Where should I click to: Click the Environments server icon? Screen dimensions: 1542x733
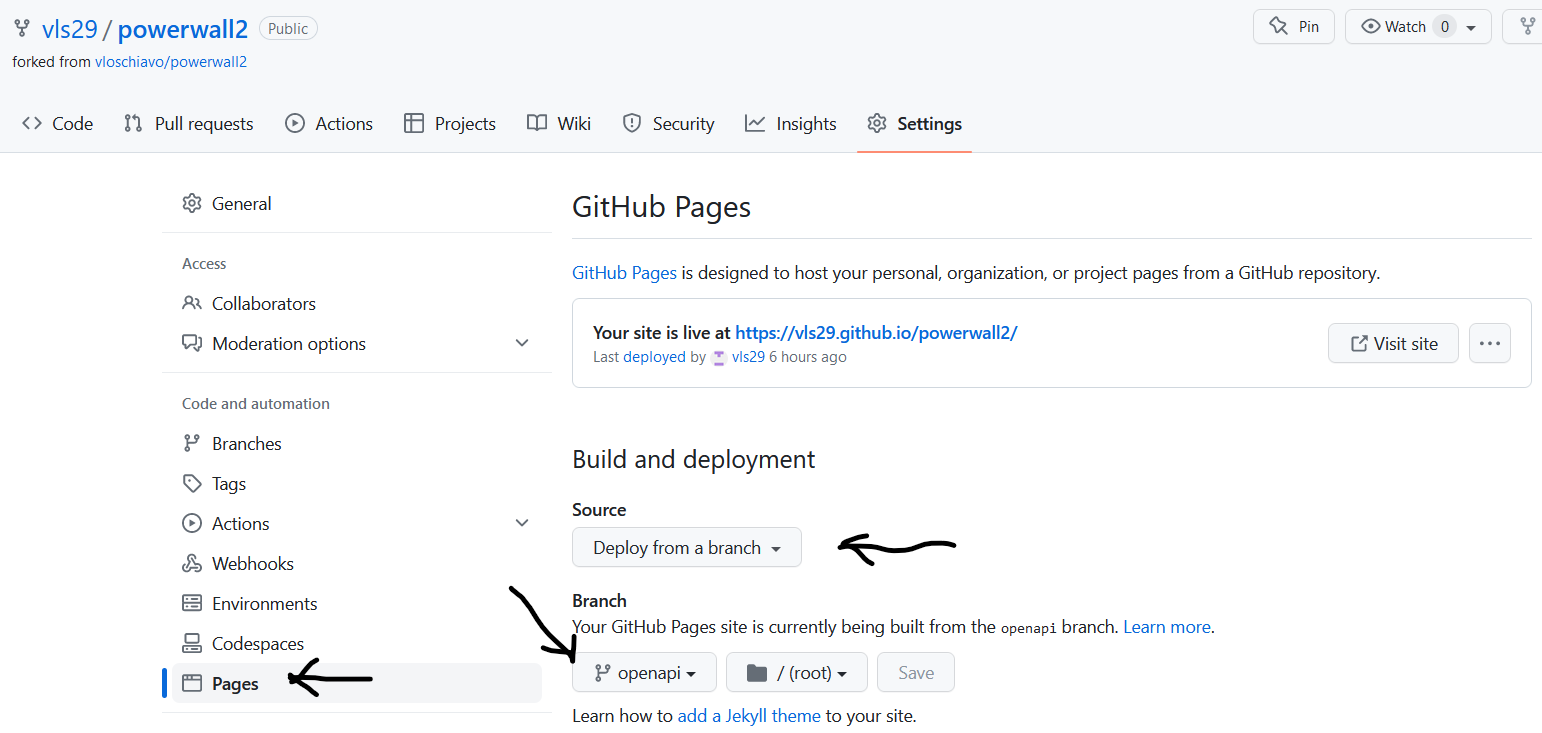(x=192, y=603)
